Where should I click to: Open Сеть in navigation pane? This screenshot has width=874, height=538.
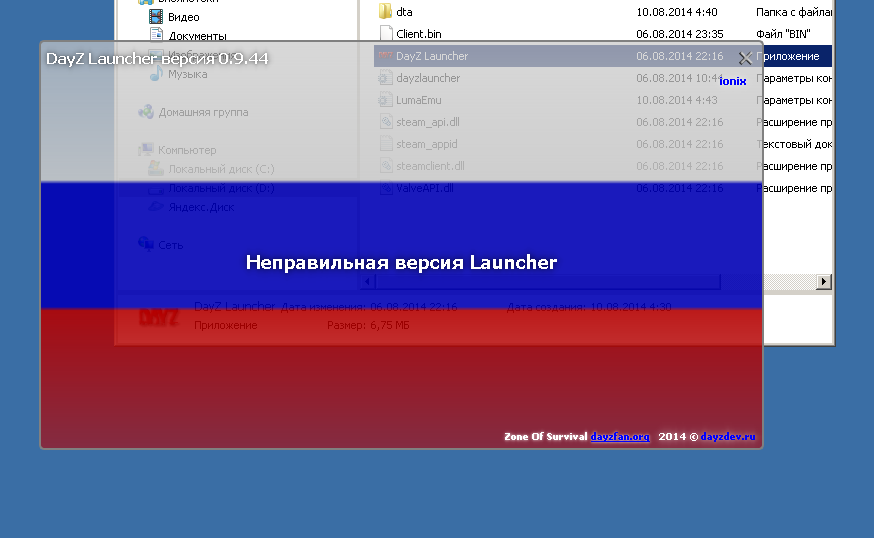[x=170, y=245]
